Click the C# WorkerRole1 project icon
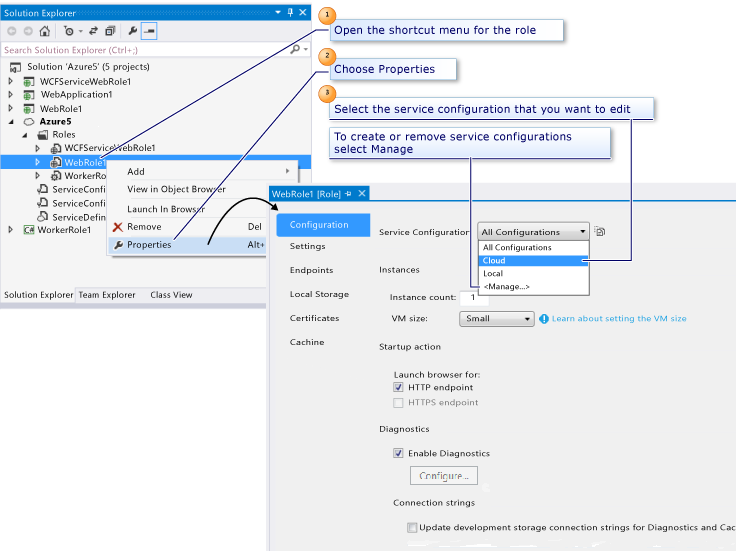The width and height of the screenshot is (736, 551). [29, 230]
